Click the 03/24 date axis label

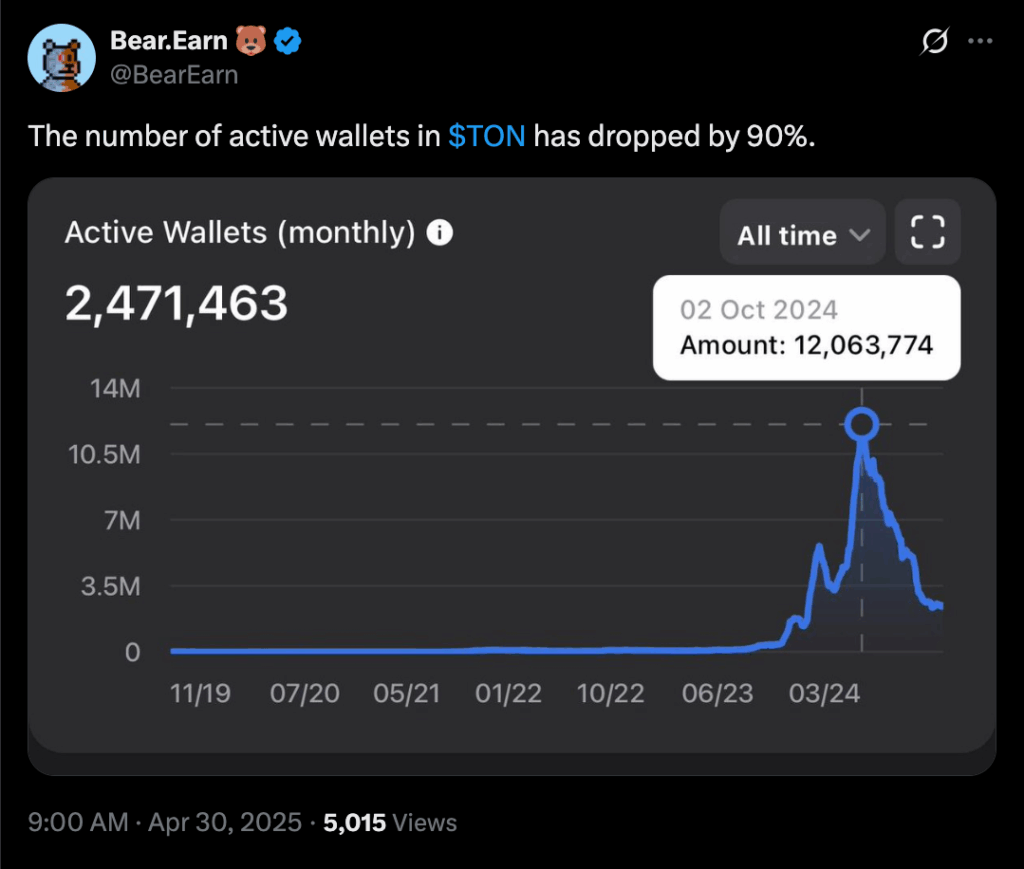(824, 694)
